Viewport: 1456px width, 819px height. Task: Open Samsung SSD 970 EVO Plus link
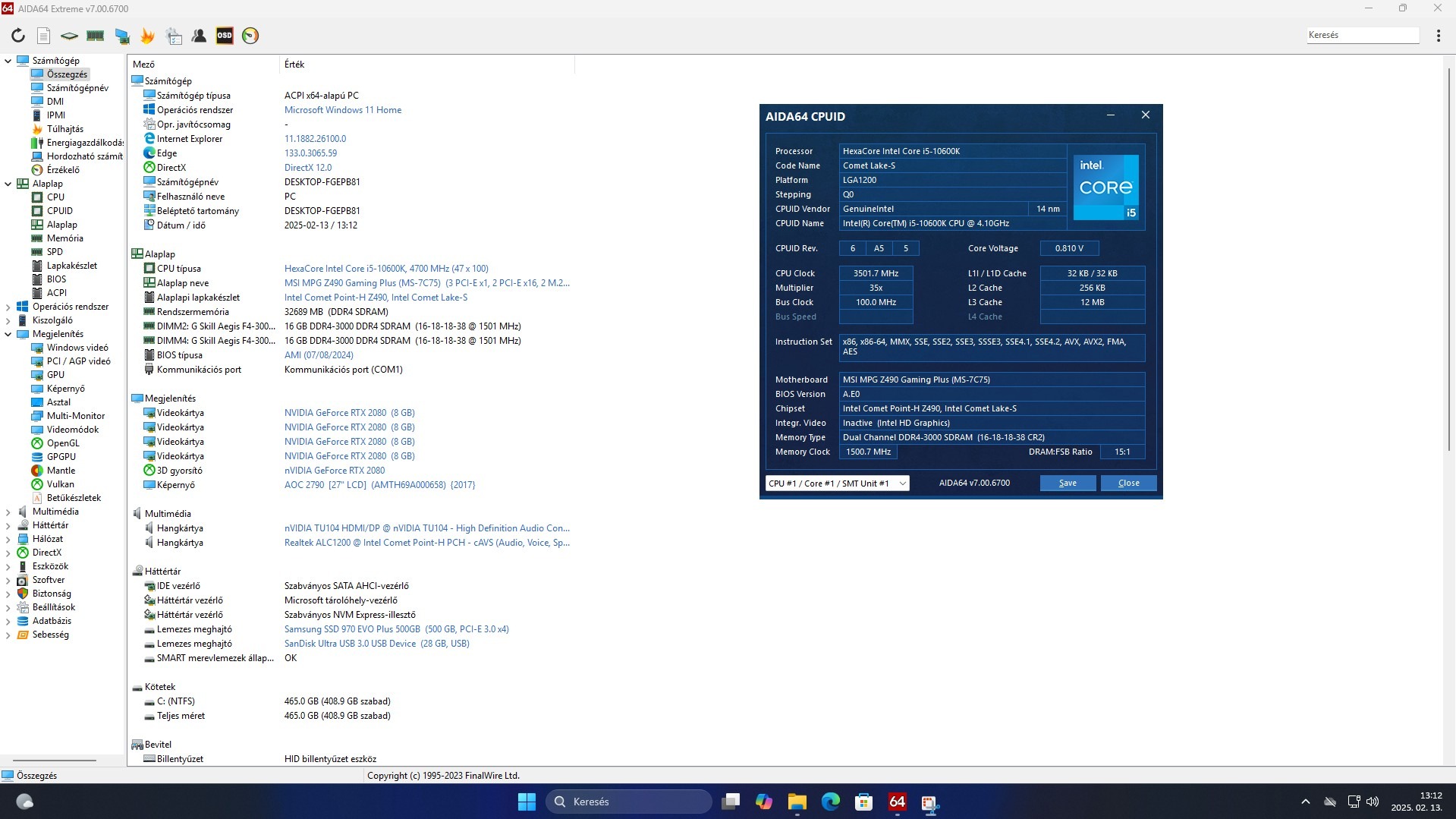(x=397, y=629)
